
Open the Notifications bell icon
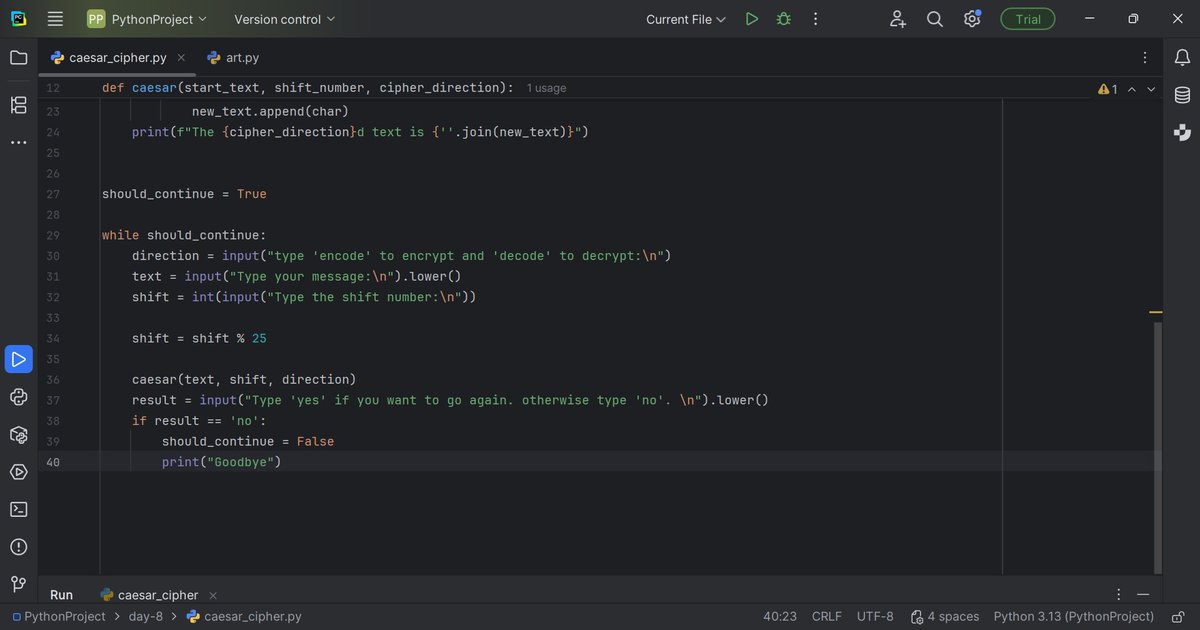(x=1182, y=58)
